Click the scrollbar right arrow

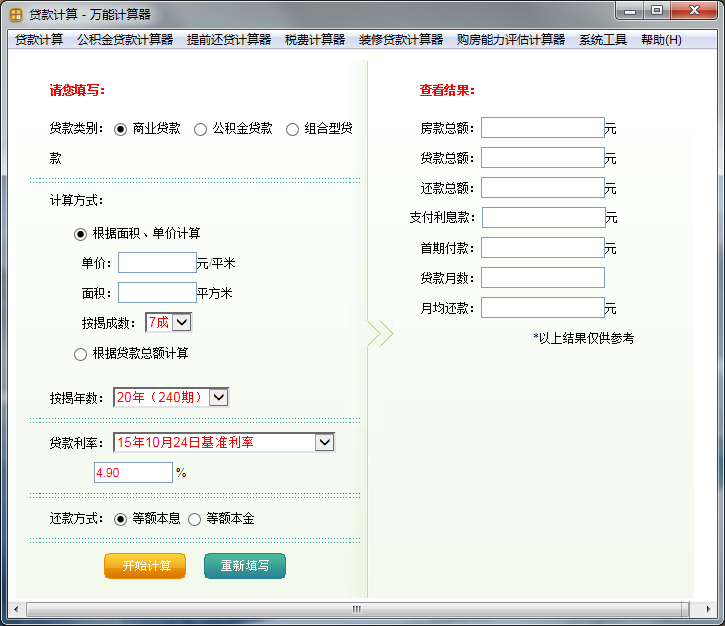click(708, 609)
